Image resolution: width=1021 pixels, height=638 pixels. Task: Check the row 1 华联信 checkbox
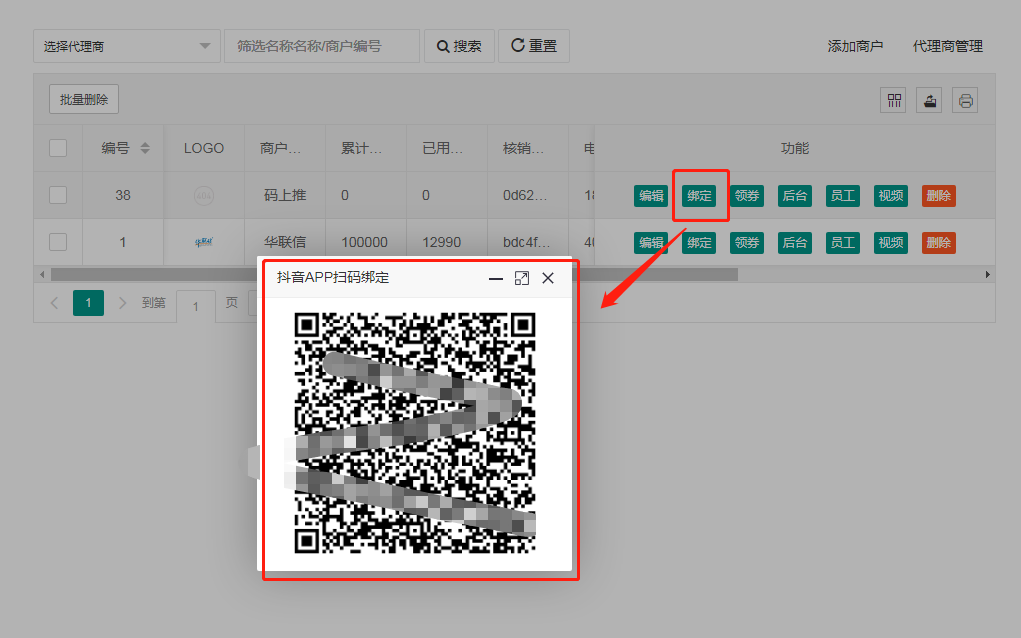tap(58, 242)
